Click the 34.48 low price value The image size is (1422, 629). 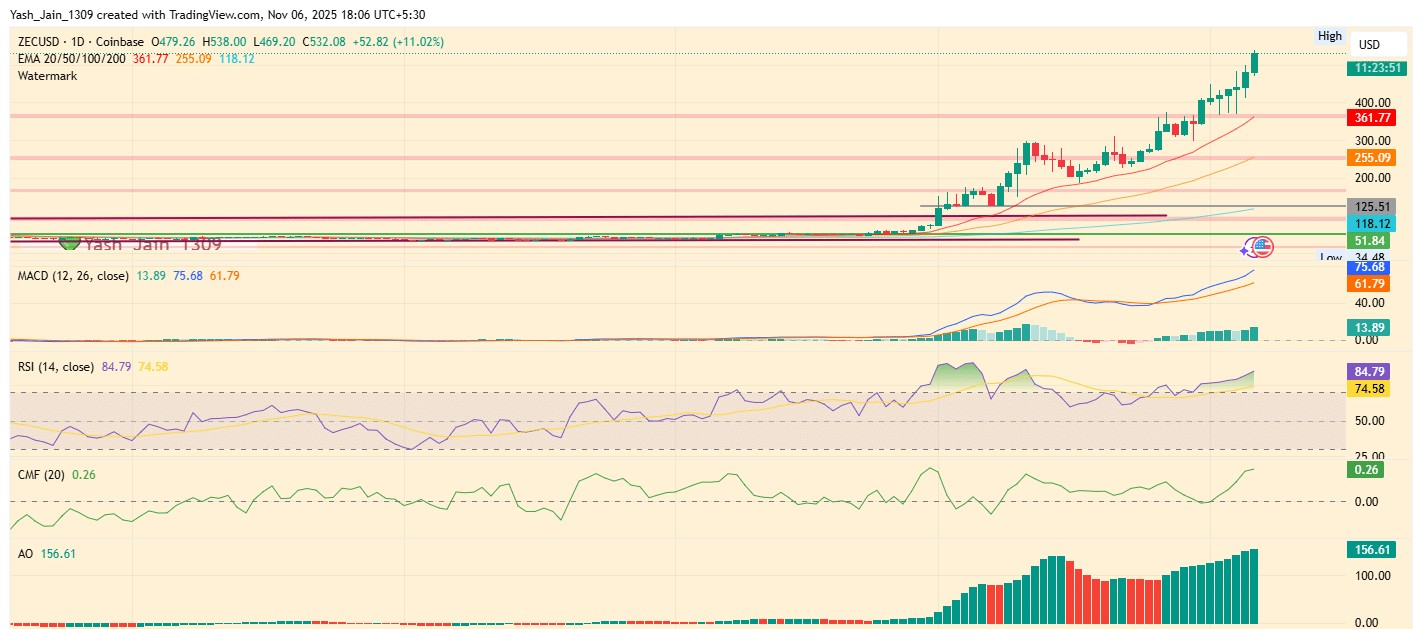coord(1369,257)
